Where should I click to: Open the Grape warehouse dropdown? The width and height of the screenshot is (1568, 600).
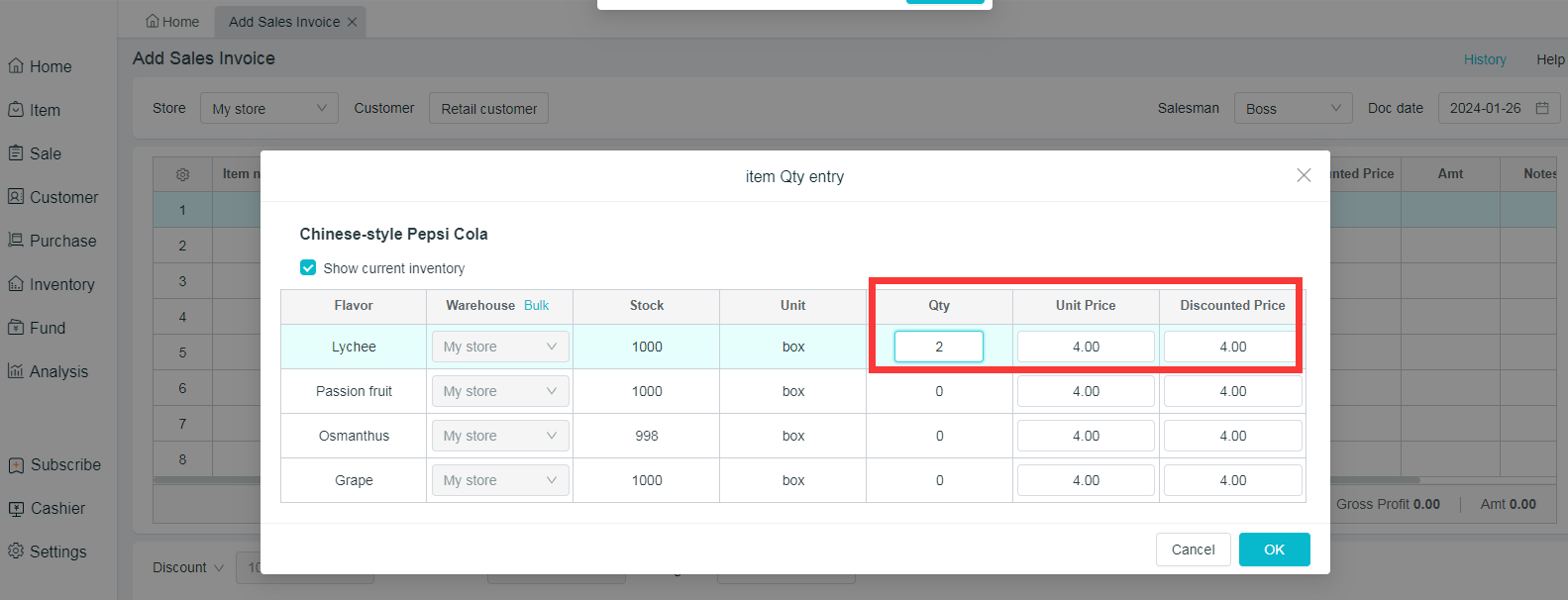[x=500, y=480]
